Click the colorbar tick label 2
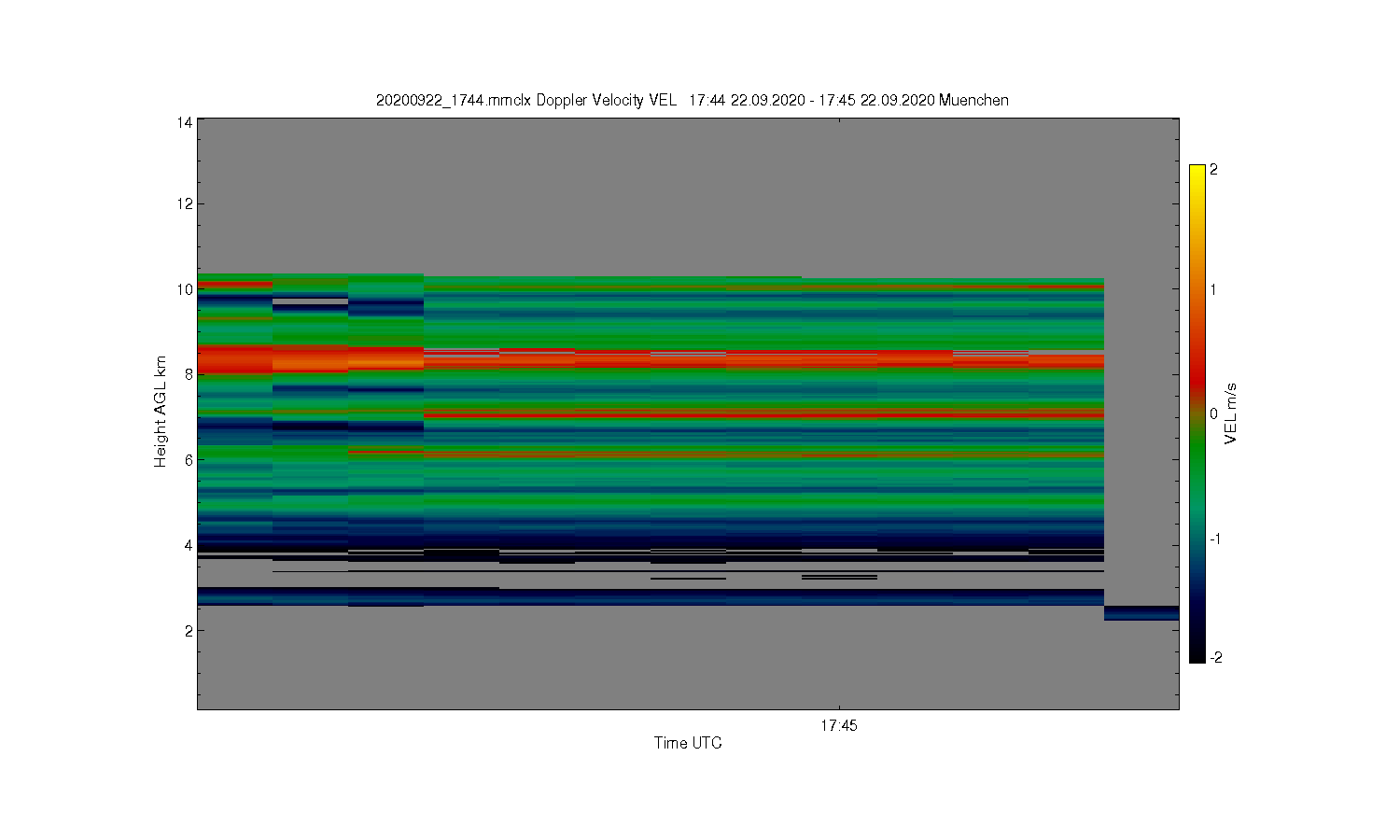This screenshot has width=1400, height=840. 1213,169
